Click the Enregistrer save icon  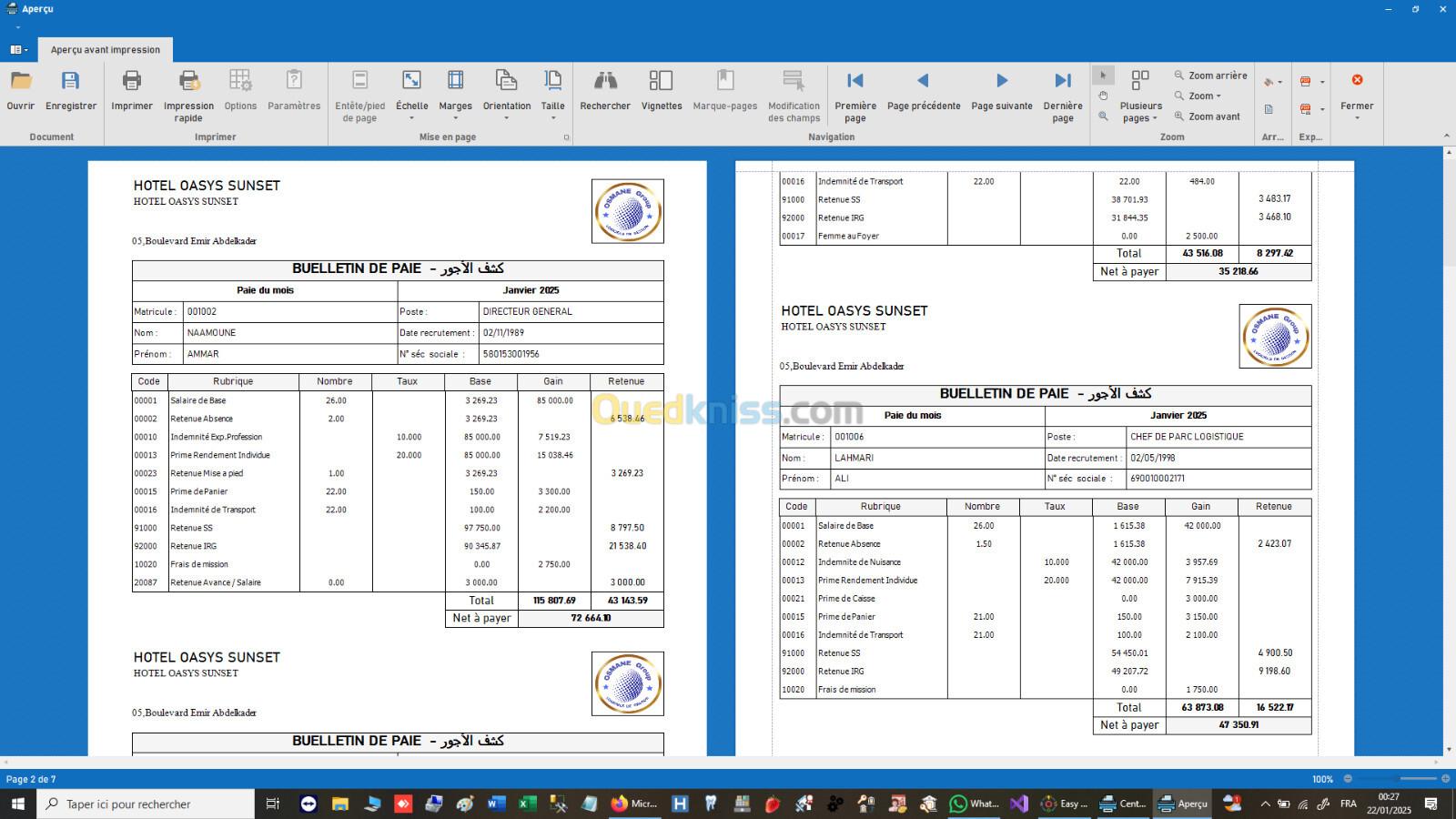click(71, 82)
